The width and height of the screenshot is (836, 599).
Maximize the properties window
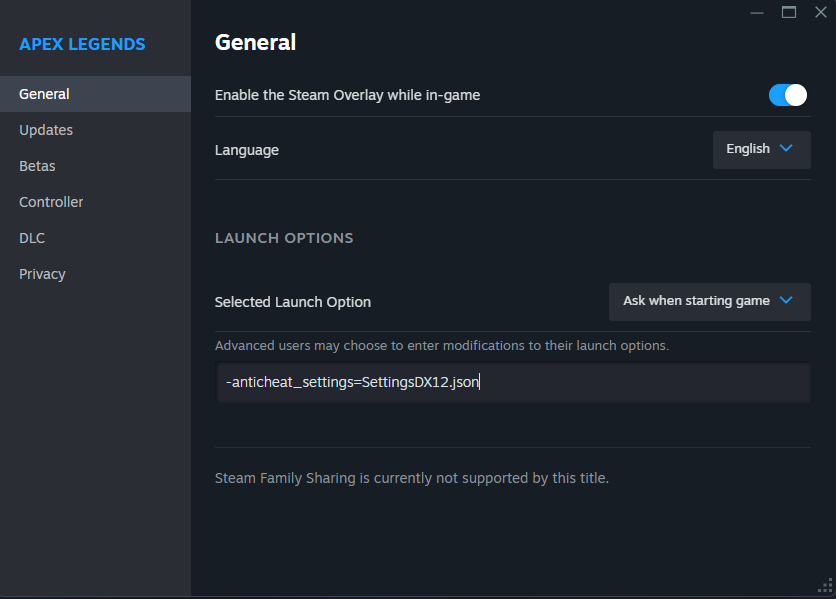point(789,12)
